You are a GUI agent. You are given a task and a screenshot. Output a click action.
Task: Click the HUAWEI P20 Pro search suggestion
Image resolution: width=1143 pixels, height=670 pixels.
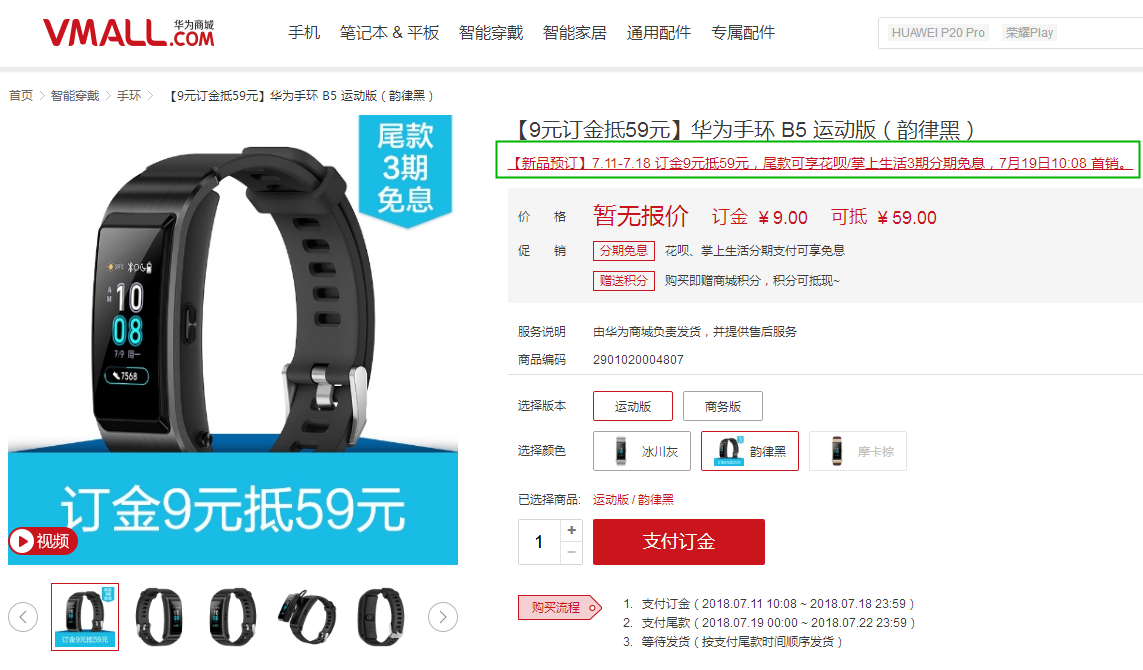coord(937,33)
